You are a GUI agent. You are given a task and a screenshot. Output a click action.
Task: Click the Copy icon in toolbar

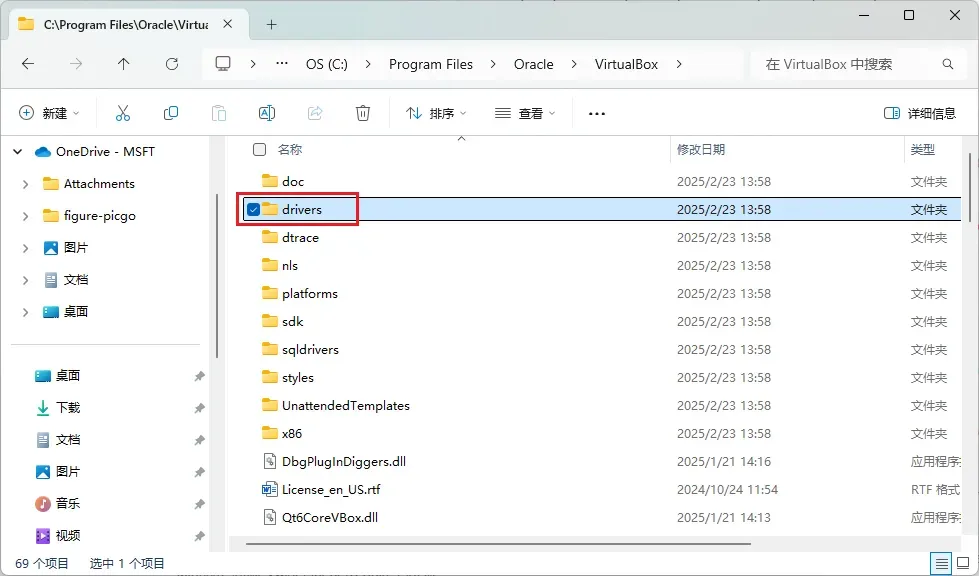click(171, 113)
